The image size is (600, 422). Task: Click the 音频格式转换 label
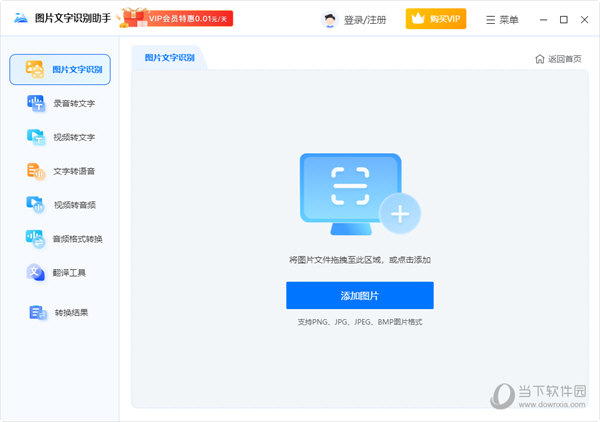(x=78, y=239)
